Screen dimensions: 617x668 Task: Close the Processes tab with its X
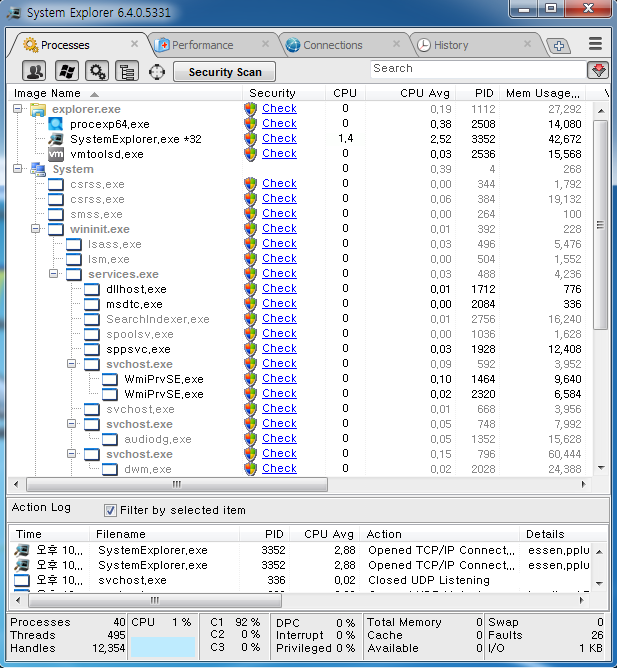coord(134,44)
